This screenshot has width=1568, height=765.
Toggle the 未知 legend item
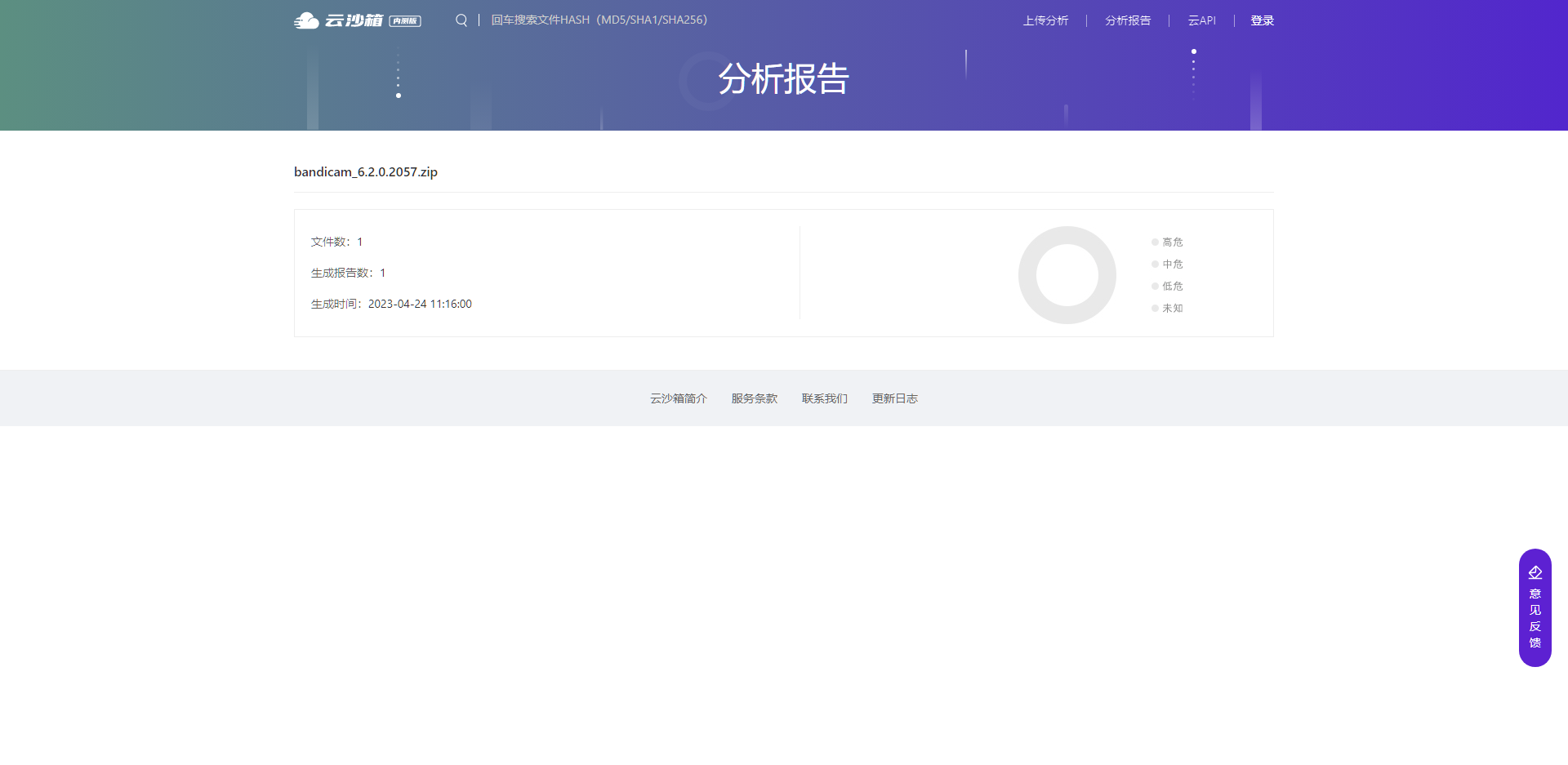coord(1167,308)
